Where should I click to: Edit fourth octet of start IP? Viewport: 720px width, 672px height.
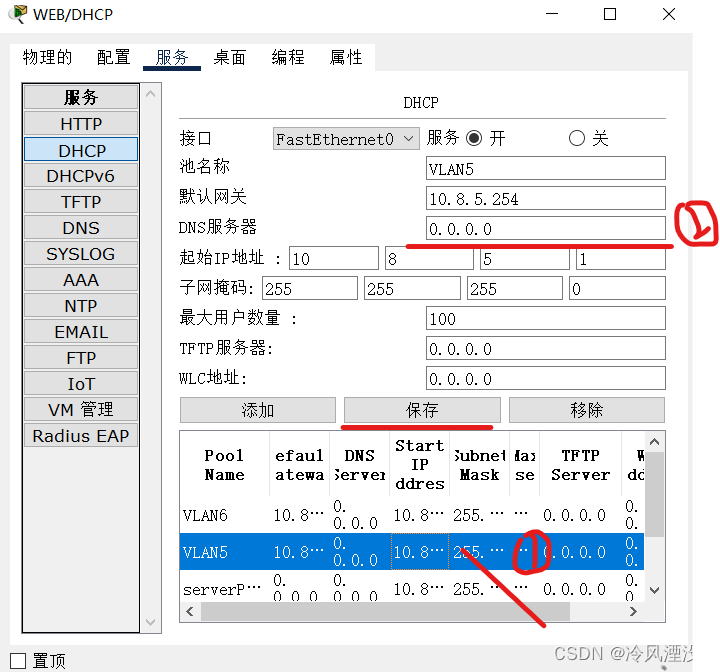621,259
